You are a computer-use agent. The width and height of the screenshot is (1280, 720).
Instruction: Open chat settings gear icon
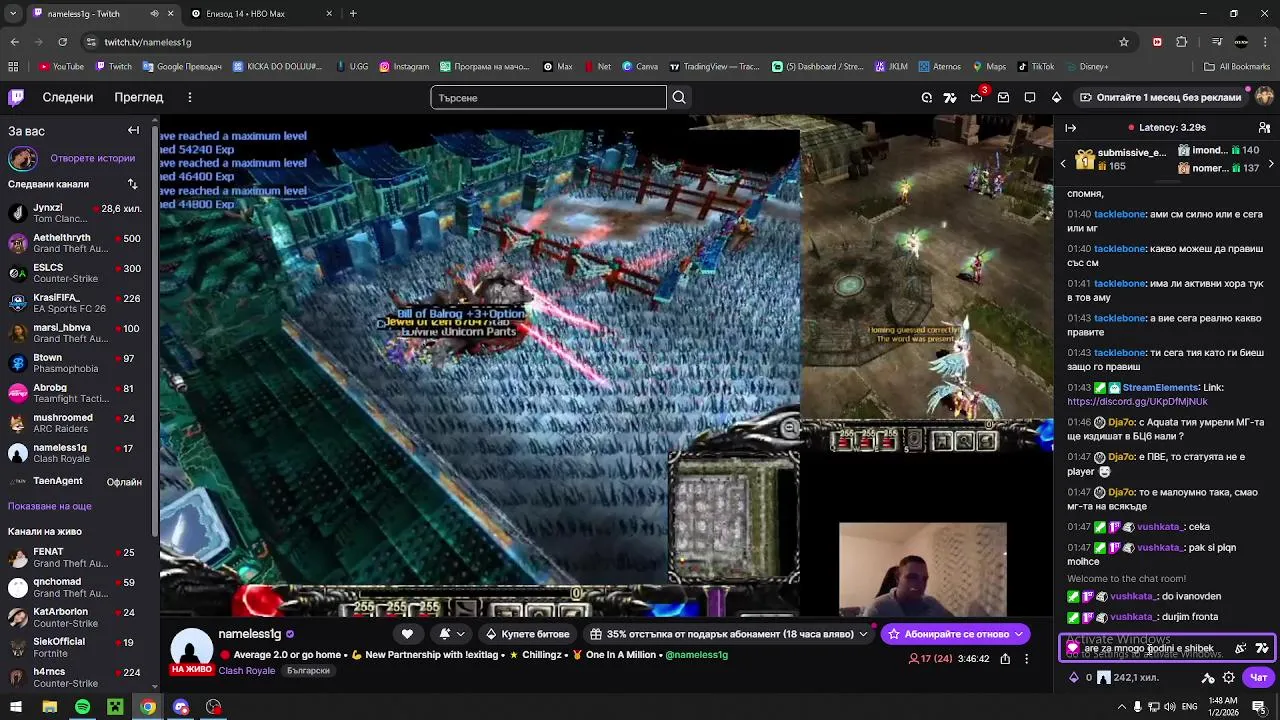point(1229,677)
